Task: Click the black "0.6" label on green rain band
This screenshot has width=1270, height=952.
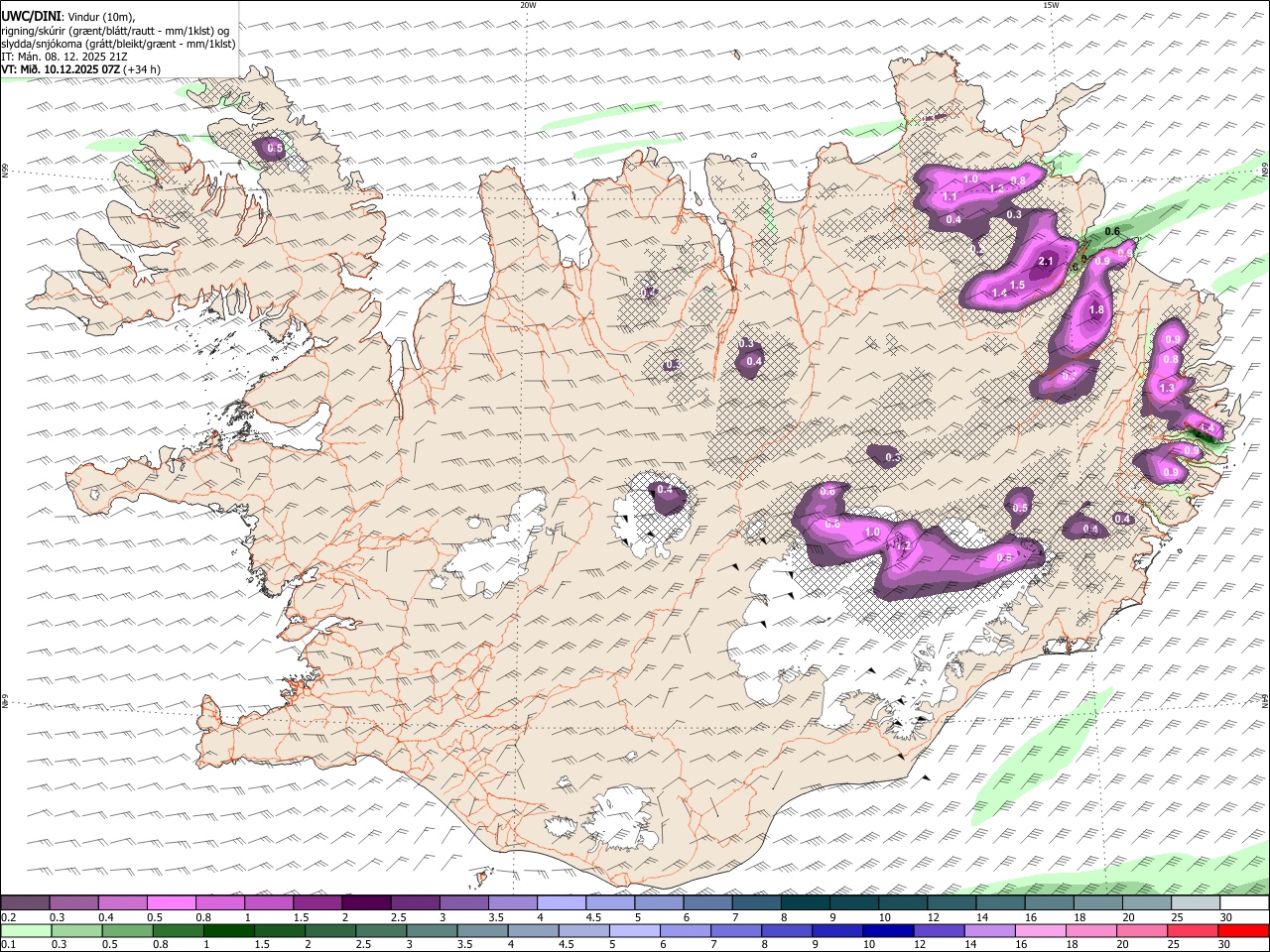Action: point(1112,231)
